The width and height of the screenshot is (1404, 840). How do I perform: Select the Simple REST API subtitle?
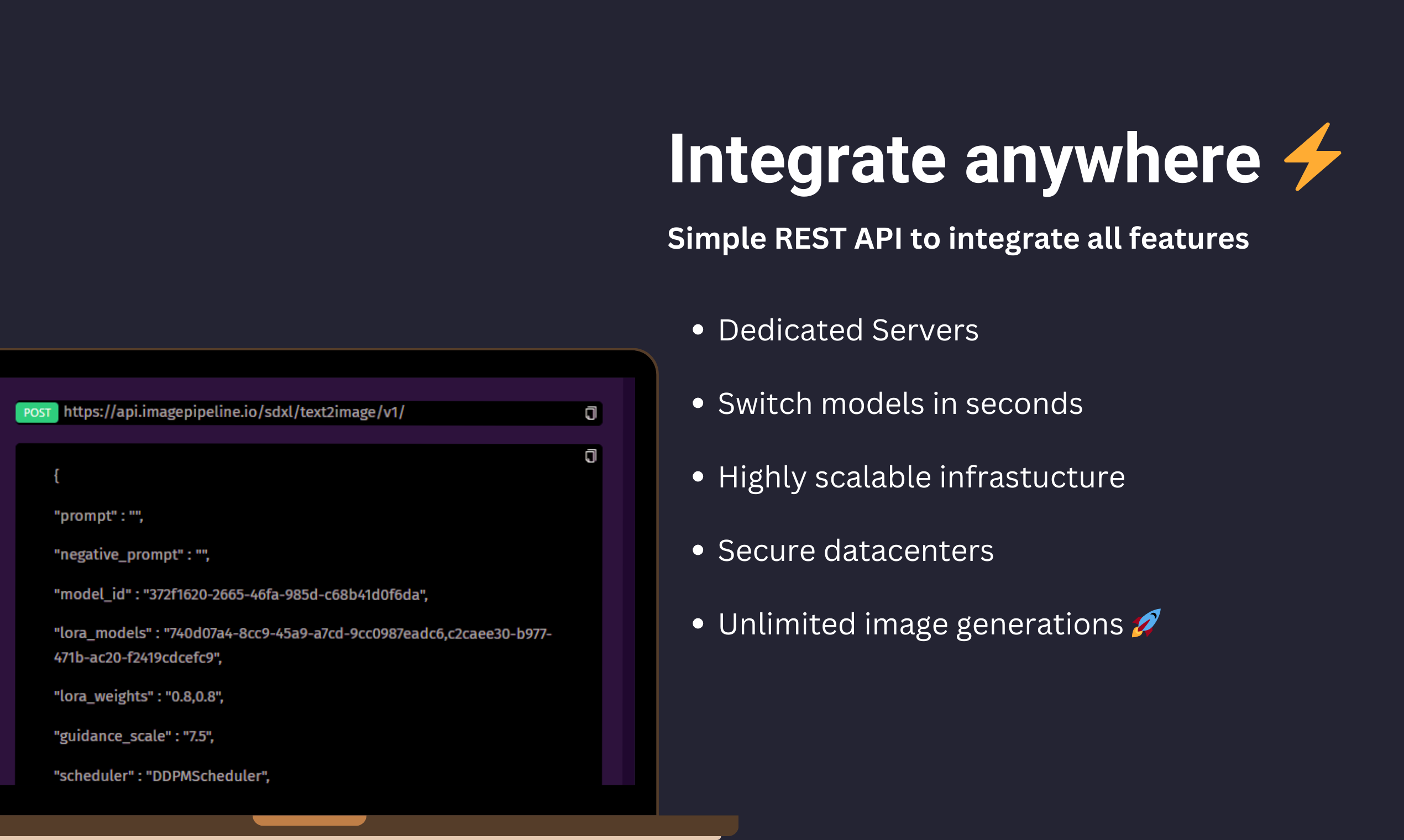[x=957, y=238]
